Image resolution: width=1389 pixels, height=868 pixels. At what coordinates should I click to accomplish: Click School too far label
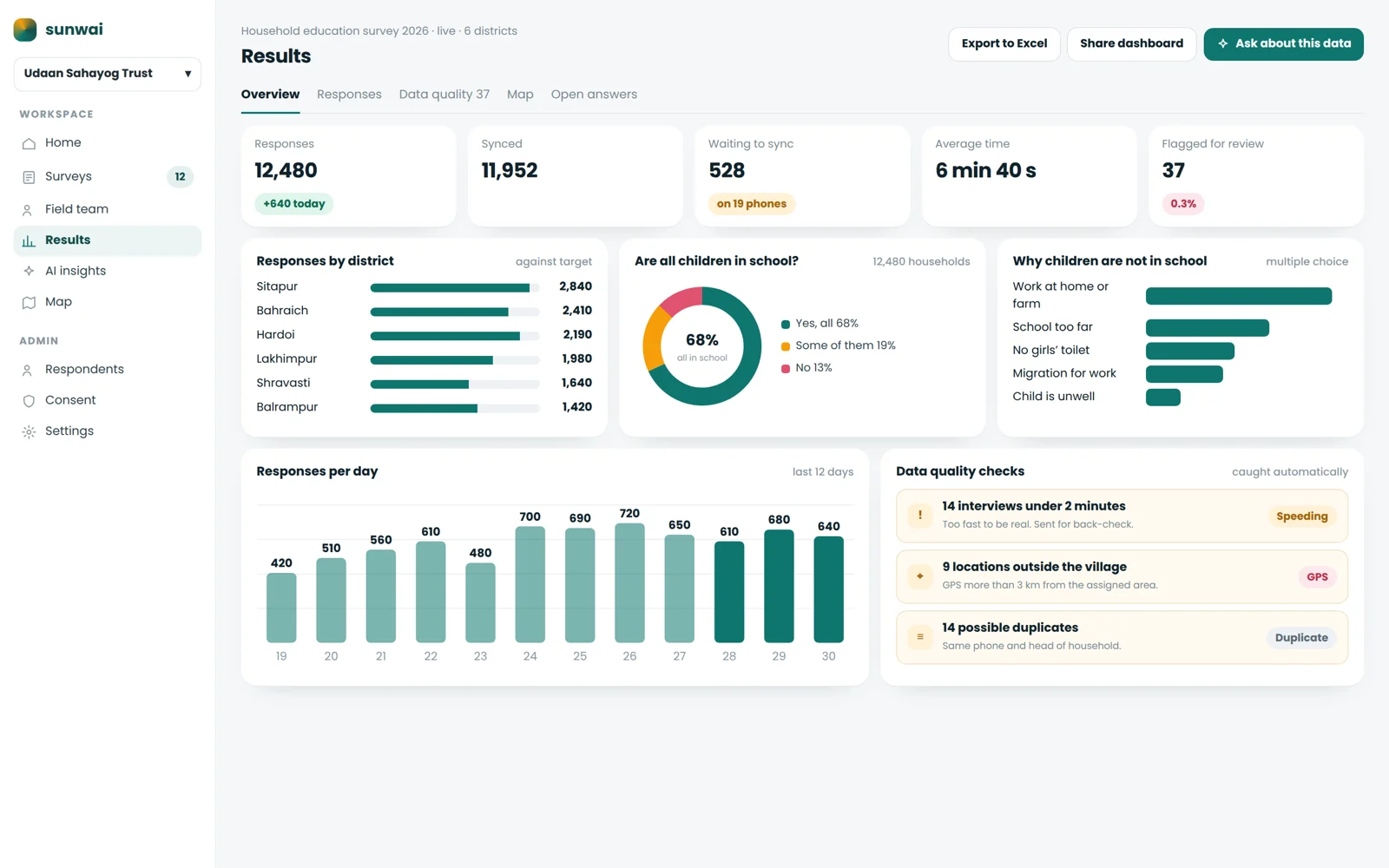tap(1052, 327)
